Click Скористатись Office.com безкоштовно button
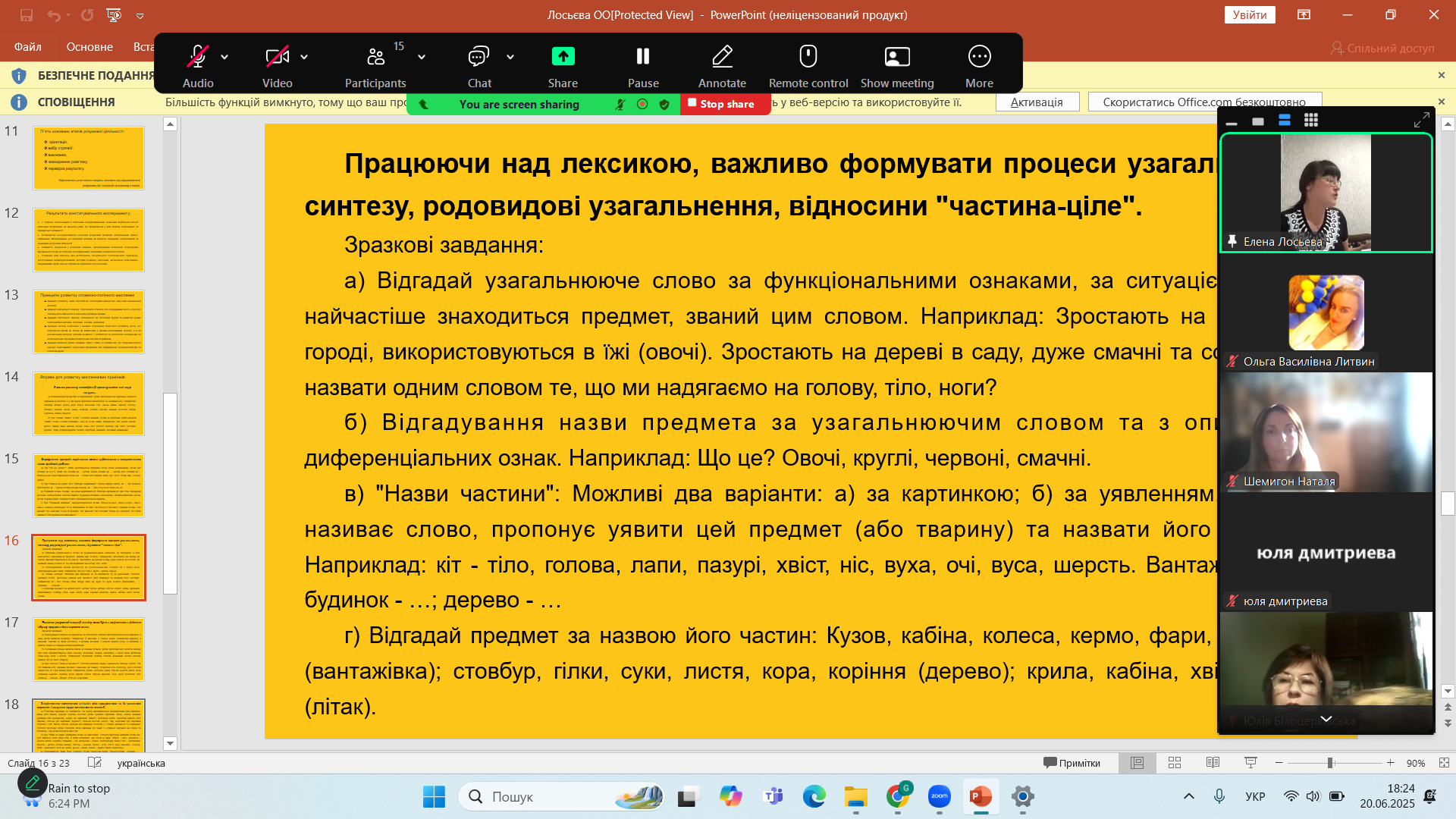 tap(1204, 102)
